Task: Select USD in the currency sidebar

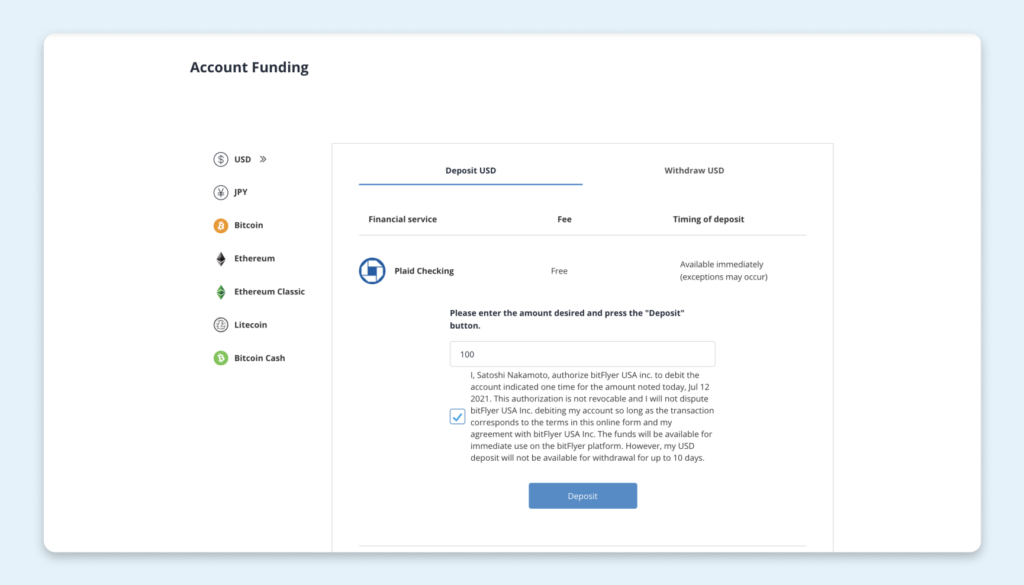Action: coord(242,159)
